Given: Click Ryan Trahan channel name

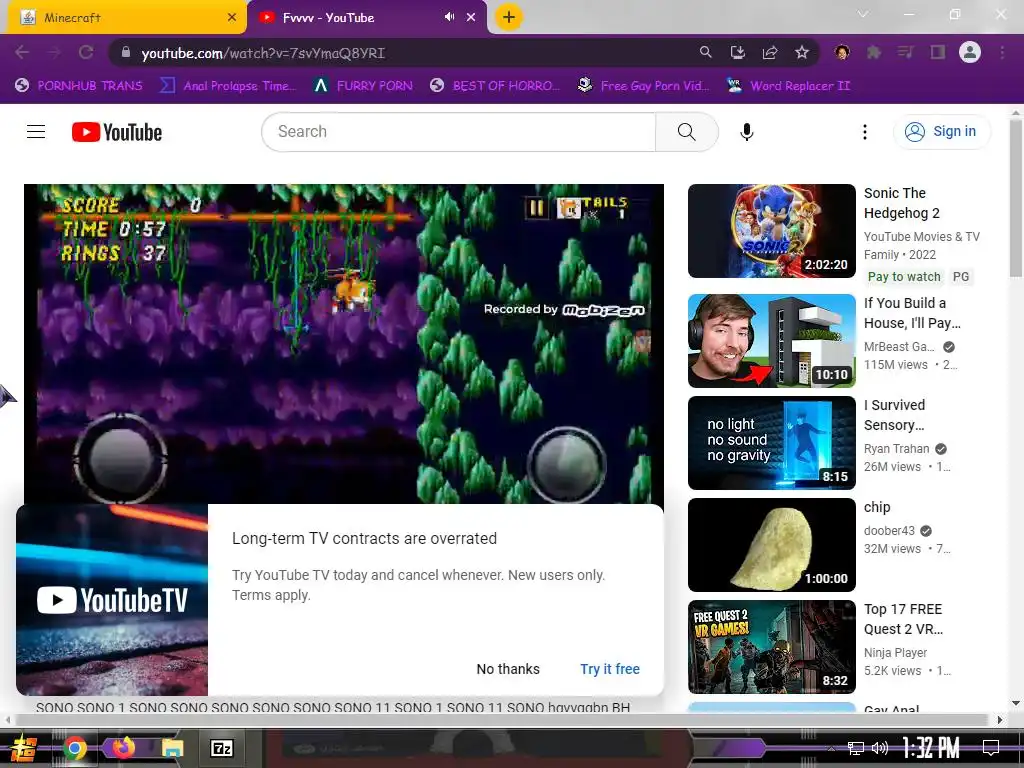Looking at the screenshot, I should pyautogui.click(x=896, y=449).
